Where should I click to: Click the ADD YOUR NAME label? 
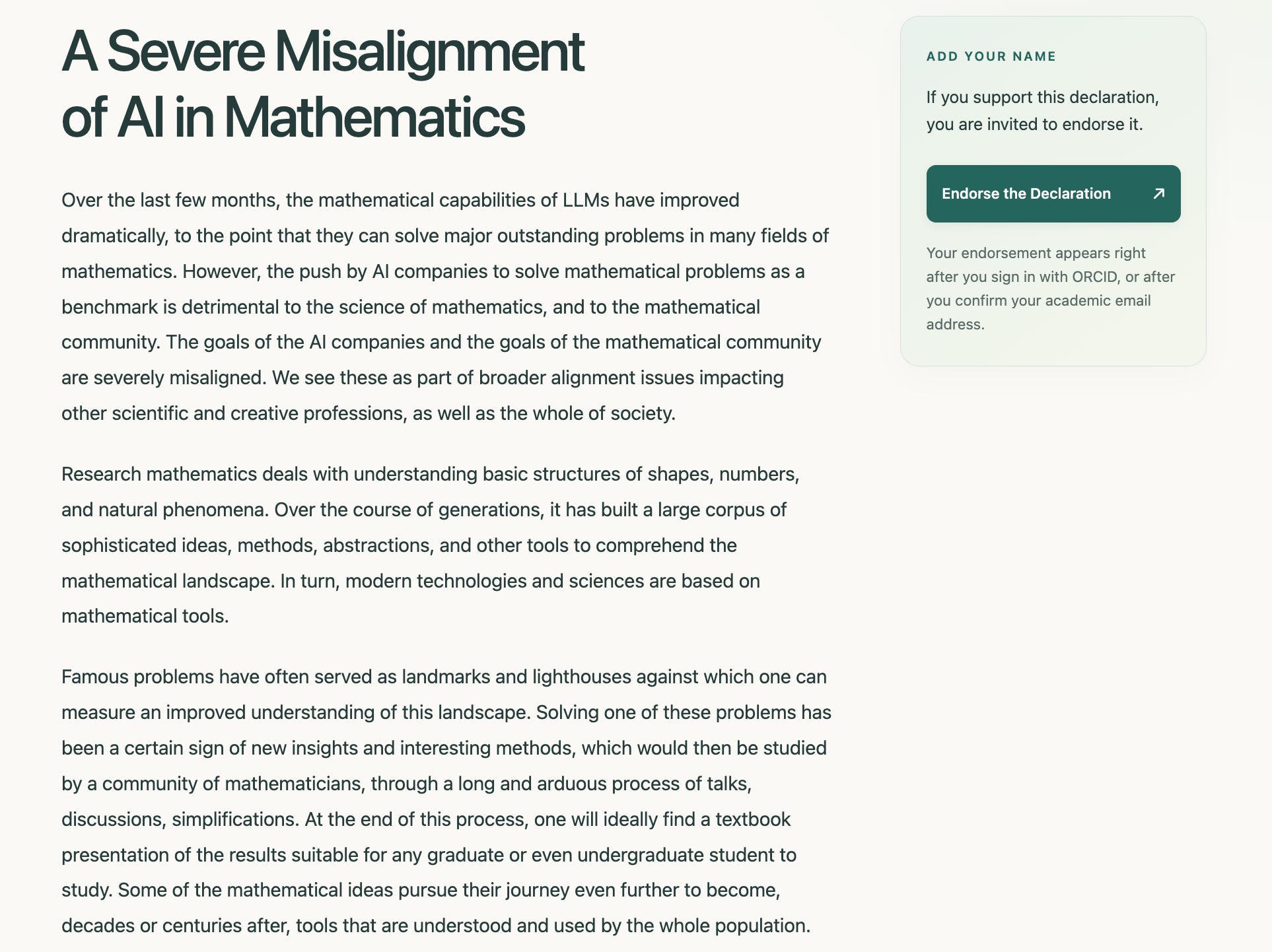(991, 57)
